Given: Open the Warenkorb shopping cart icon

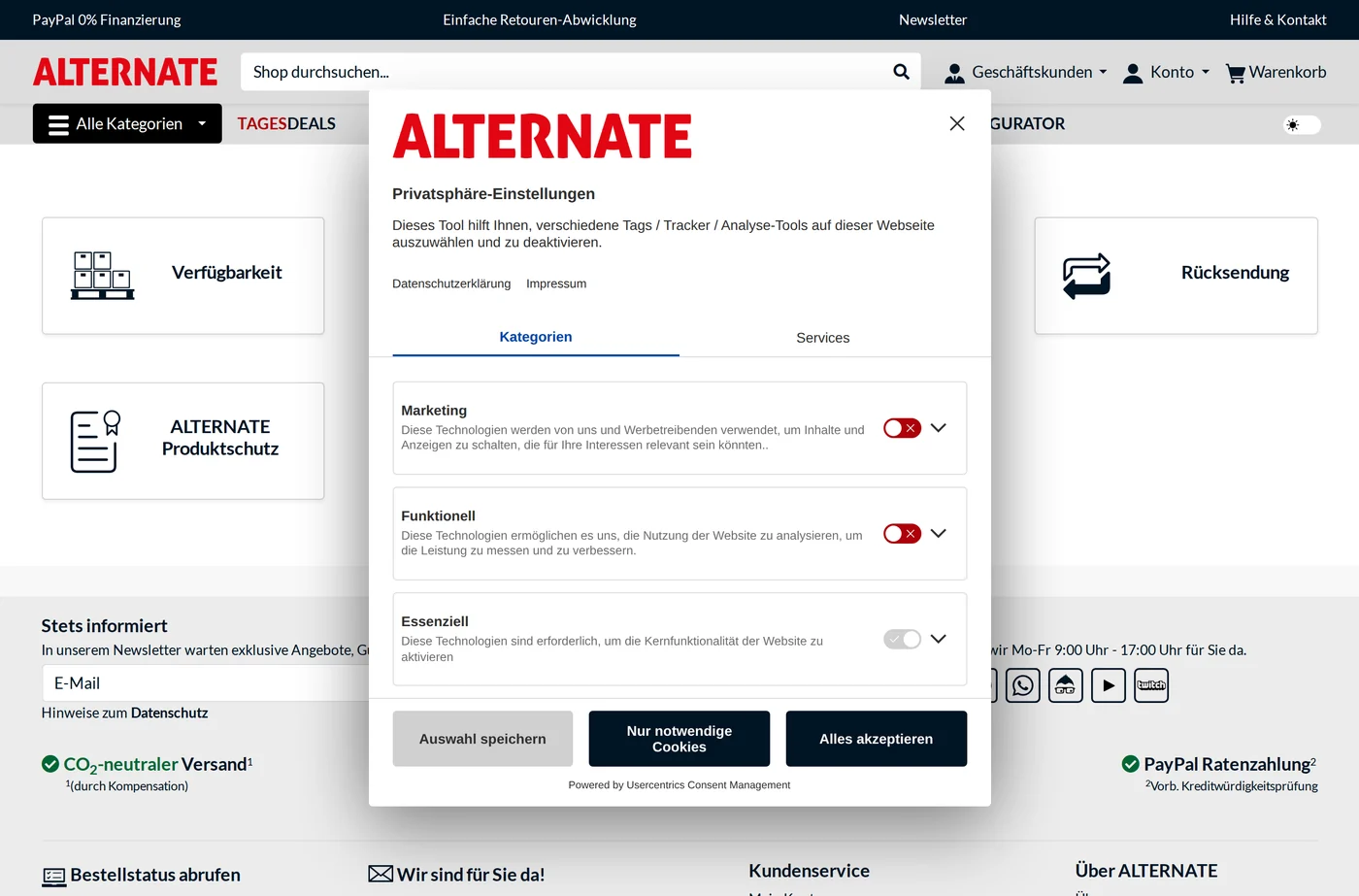Looking at the screenshot, I should [x=1236, y=73].
